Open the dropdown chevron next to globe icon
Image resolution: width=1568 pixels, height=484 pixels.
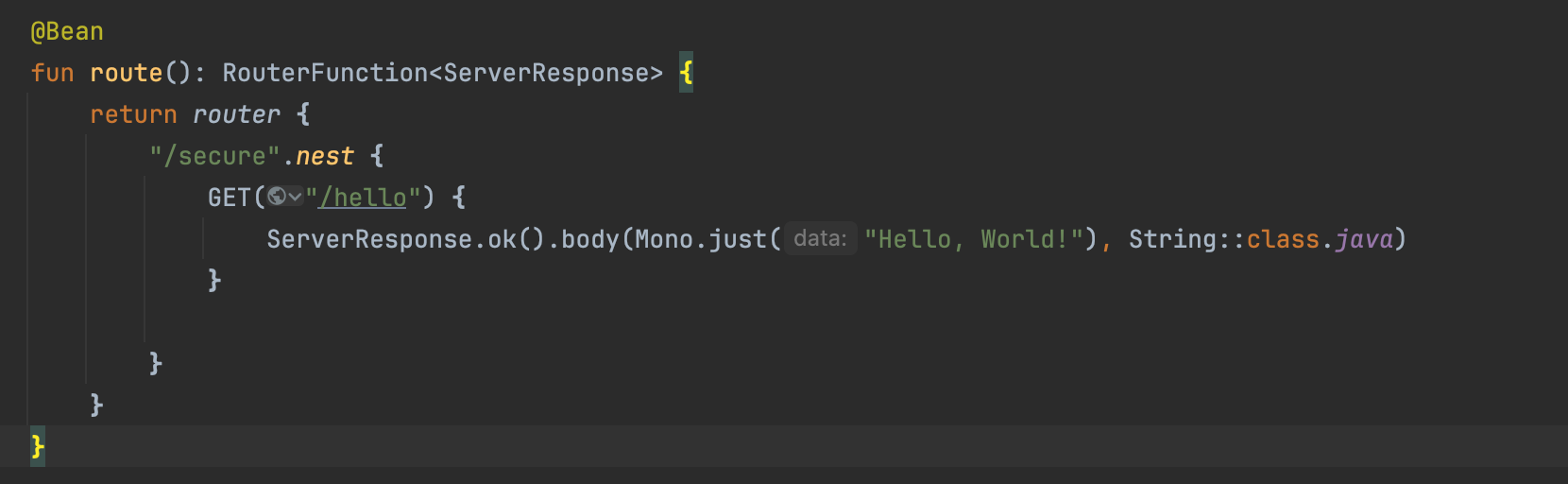295,197
